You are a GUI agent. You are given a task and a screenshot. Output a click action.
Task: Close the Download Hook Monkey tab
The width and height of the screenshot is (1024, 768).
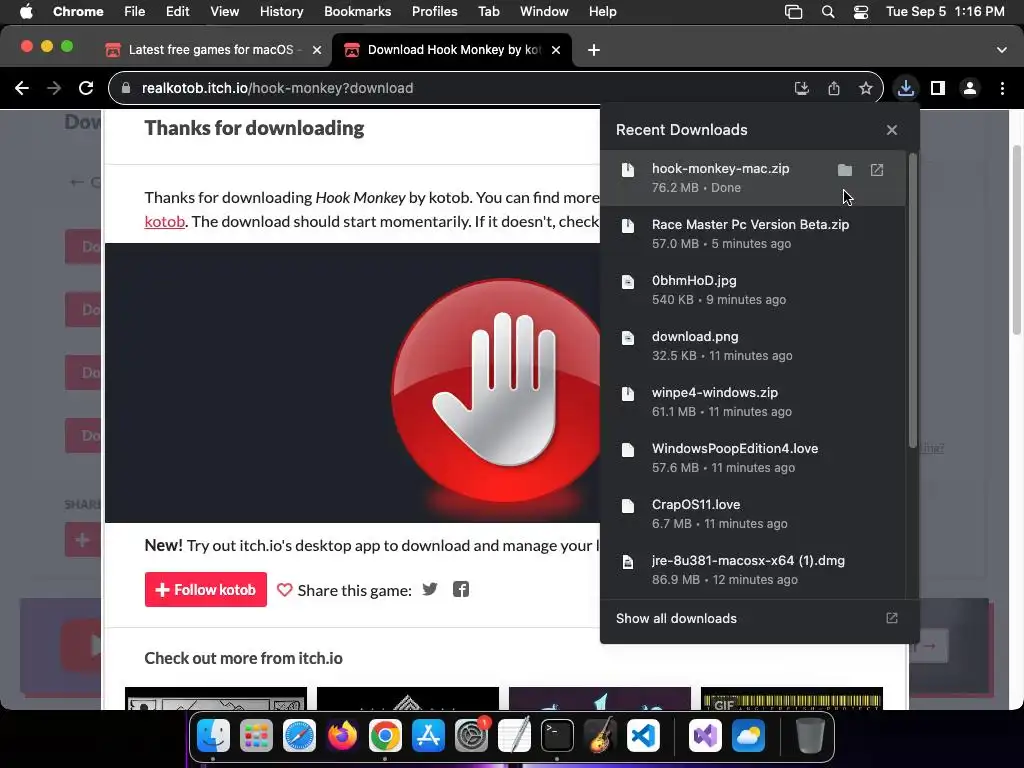(x=556, y=50)
